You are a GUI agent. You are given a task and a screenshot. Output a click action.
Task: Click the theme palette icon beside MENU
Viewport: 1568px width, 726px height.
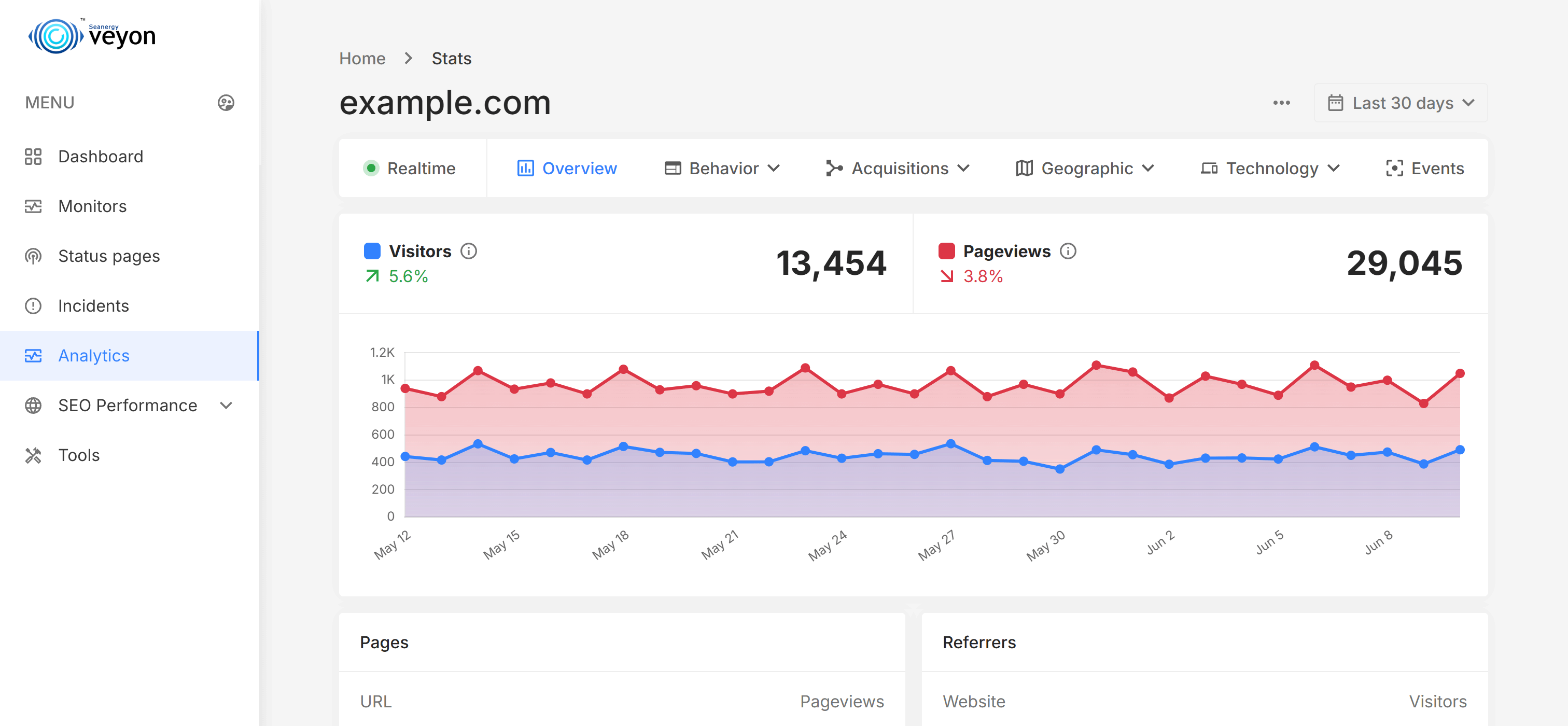click(226, 103)
